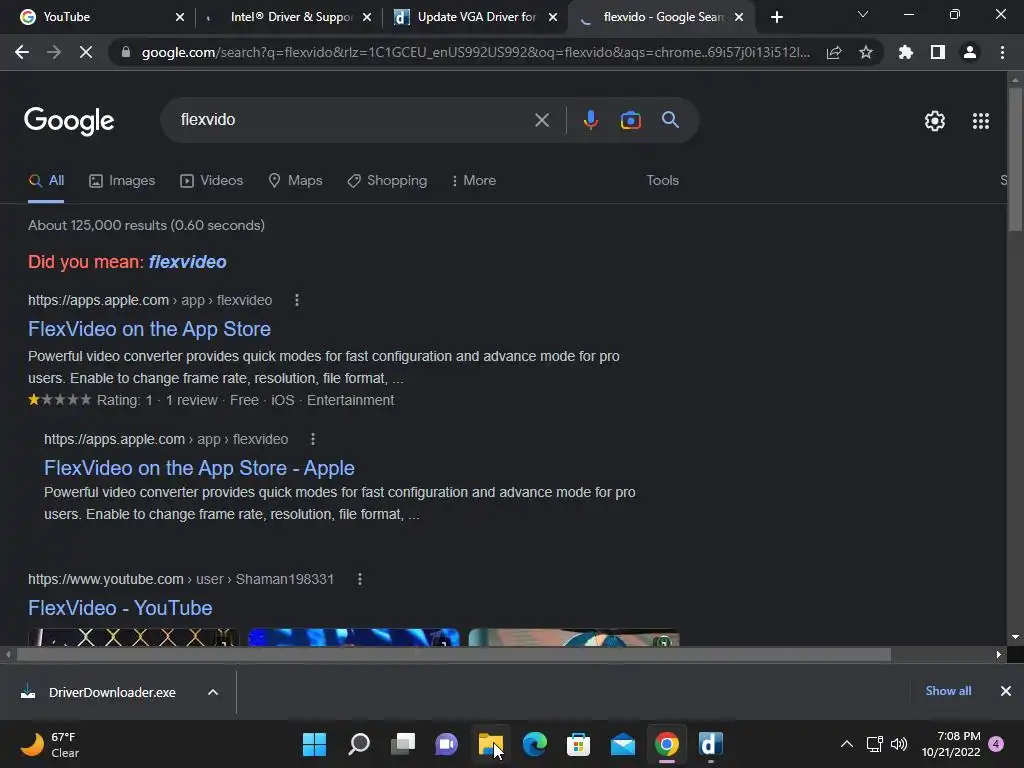Click the vertical page scrollbar thumb
The image size is (1024, 768).
(x=1015, y=159)
